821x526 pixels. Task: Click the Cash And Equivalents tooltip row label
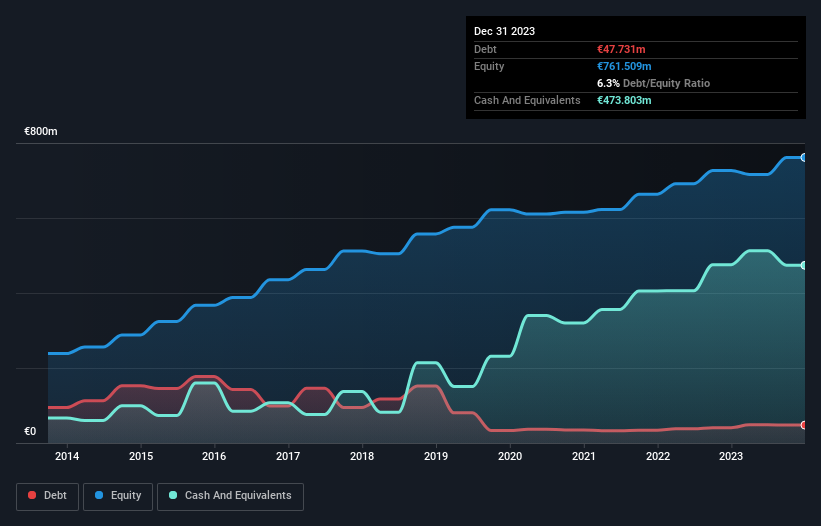click(527, 100)
